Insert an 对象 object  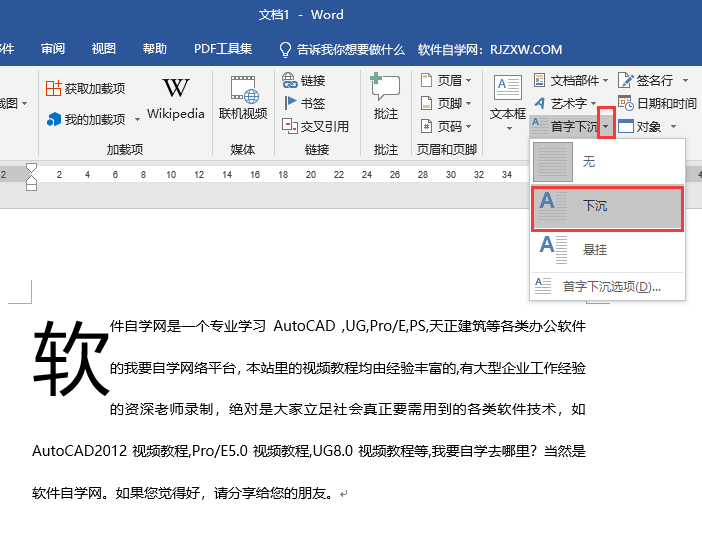pos(639,127)
